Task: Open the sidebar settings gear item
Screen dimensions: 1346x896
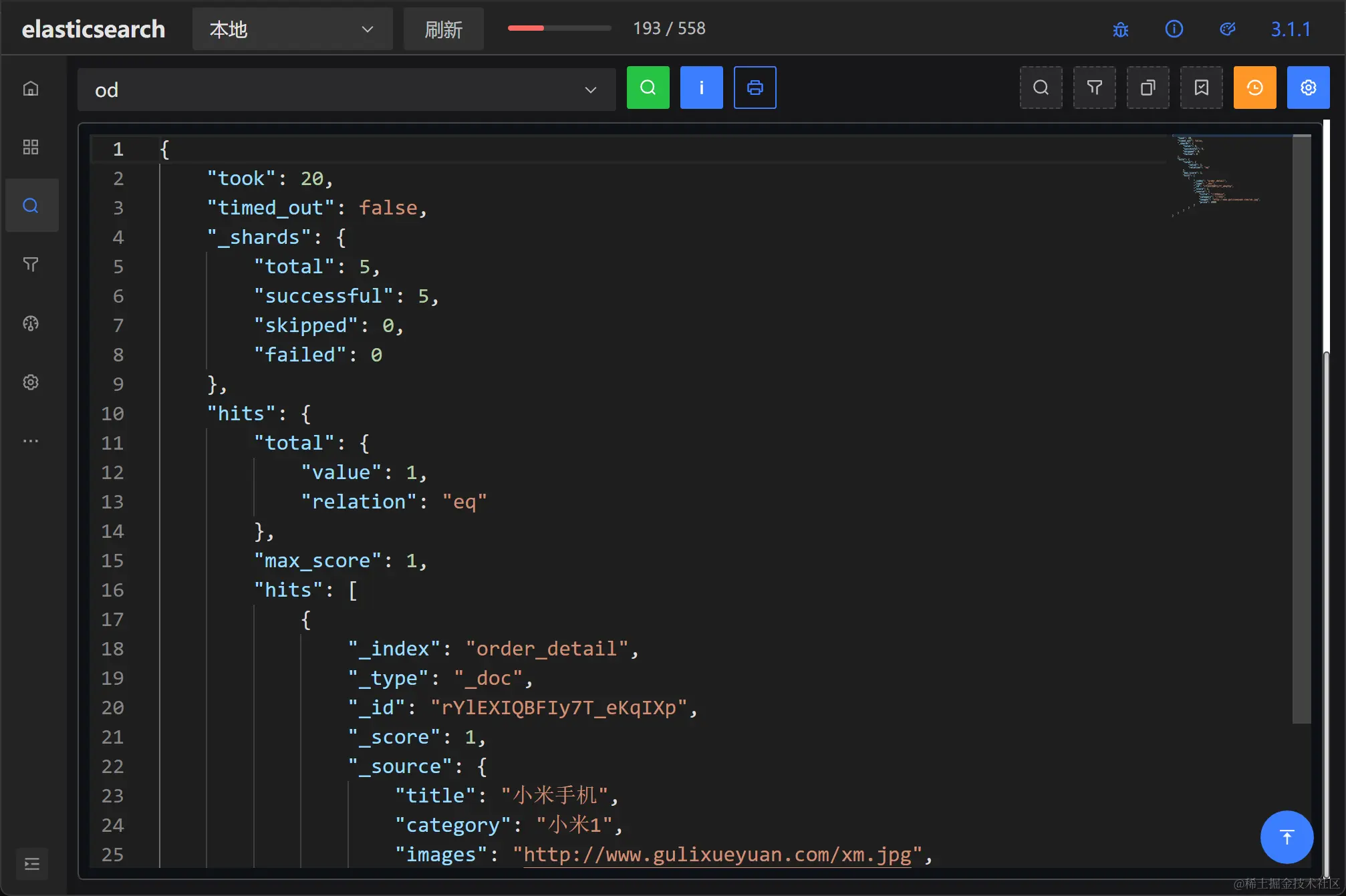Action: [x=31, y=382]
